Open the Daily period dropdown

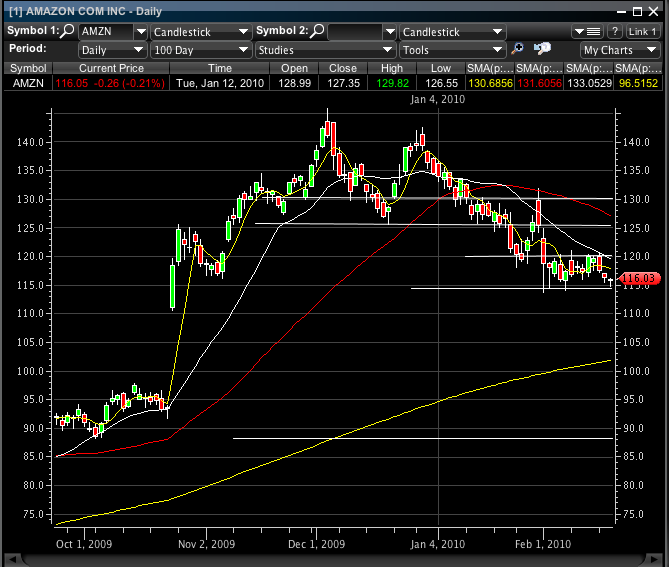[113, 50]
